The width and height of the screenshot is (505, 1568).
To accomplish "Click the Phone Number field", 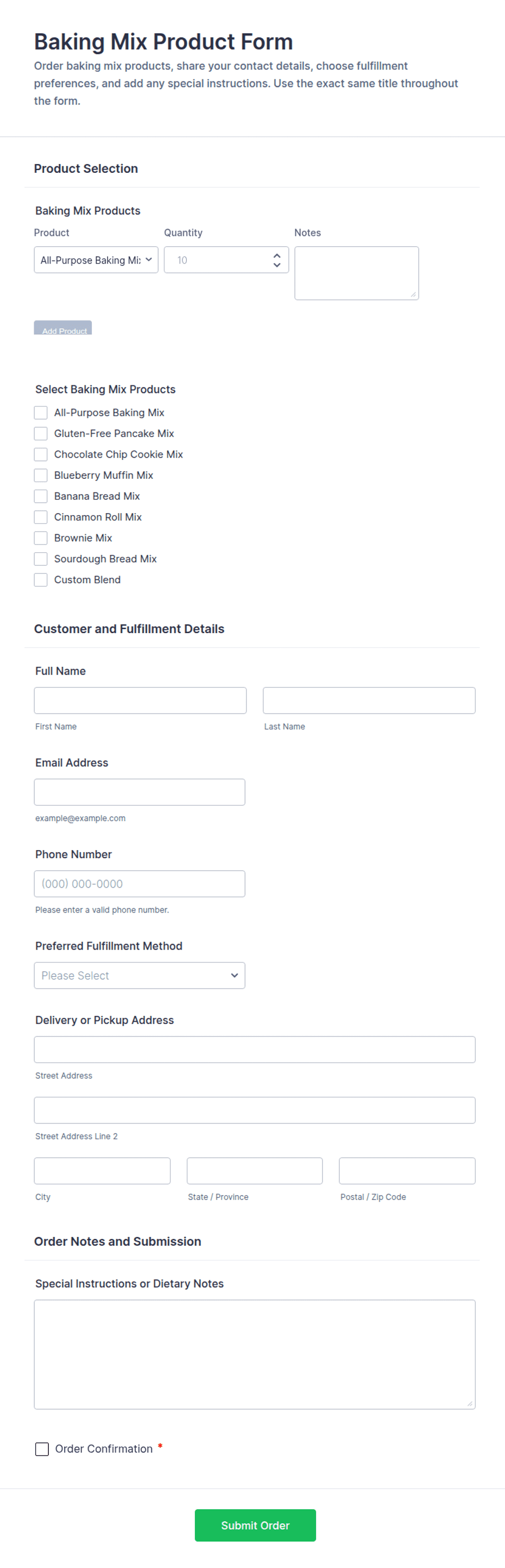I will [140, 884].
